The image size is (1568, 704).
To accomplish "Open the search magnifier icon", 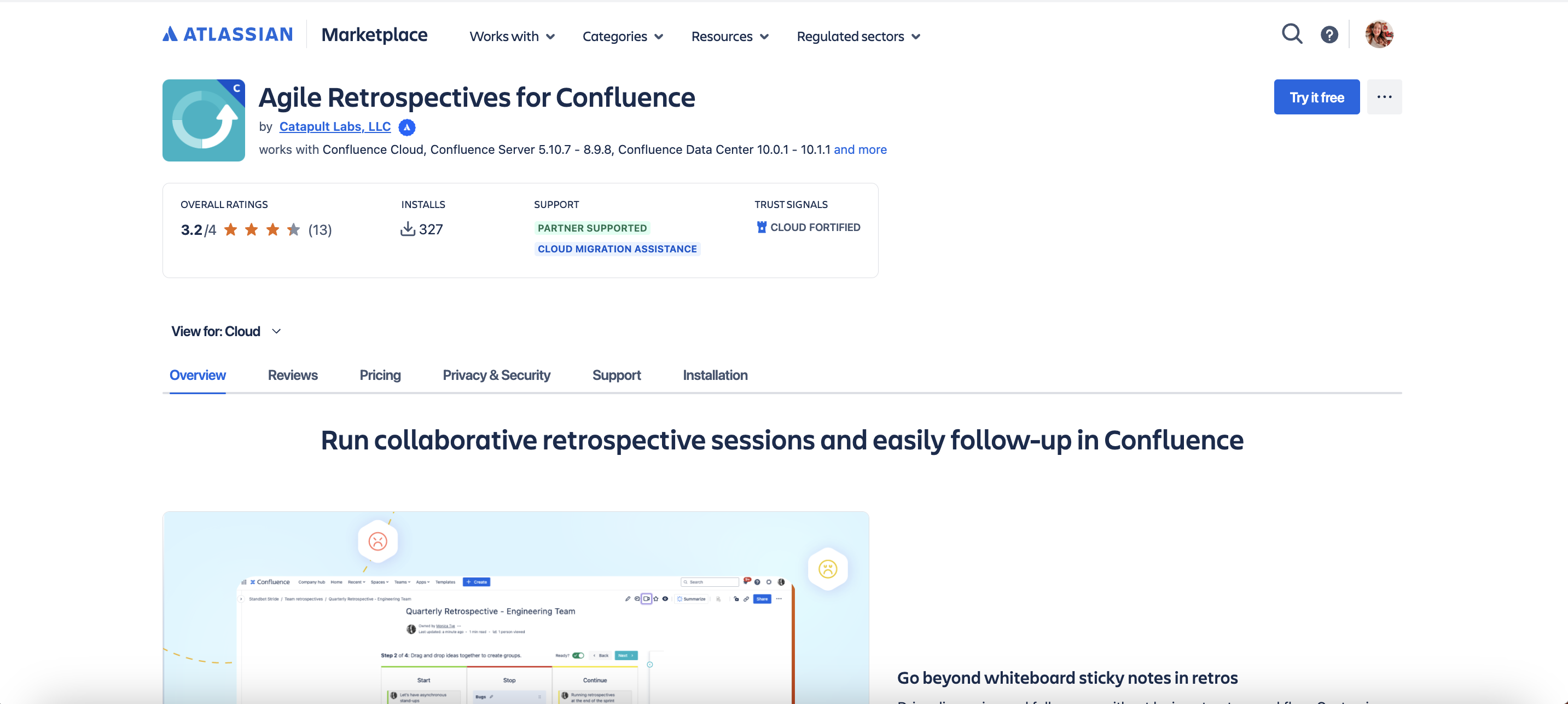I will 1292,34.
